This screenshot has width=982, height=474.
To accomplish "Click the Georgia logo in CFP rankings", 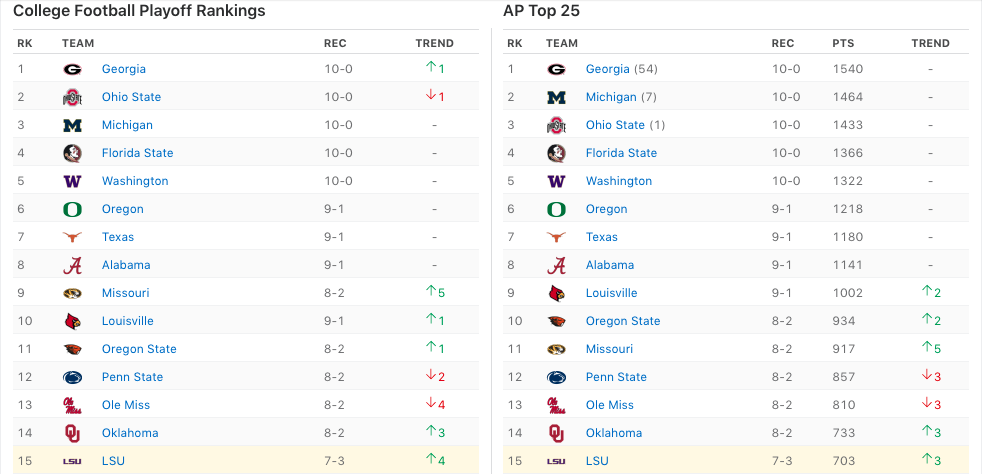I will [x=72, y=69].
